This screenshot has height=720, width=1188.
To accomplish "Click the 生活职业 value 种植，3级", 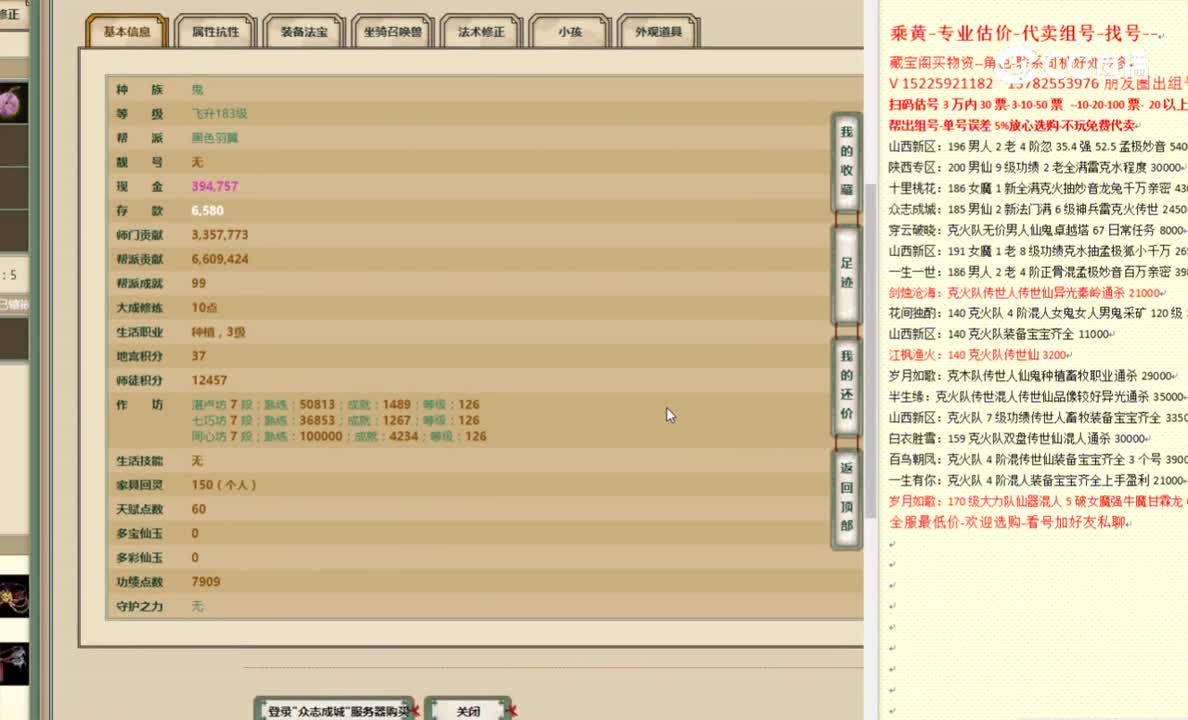I will point(218,332).
